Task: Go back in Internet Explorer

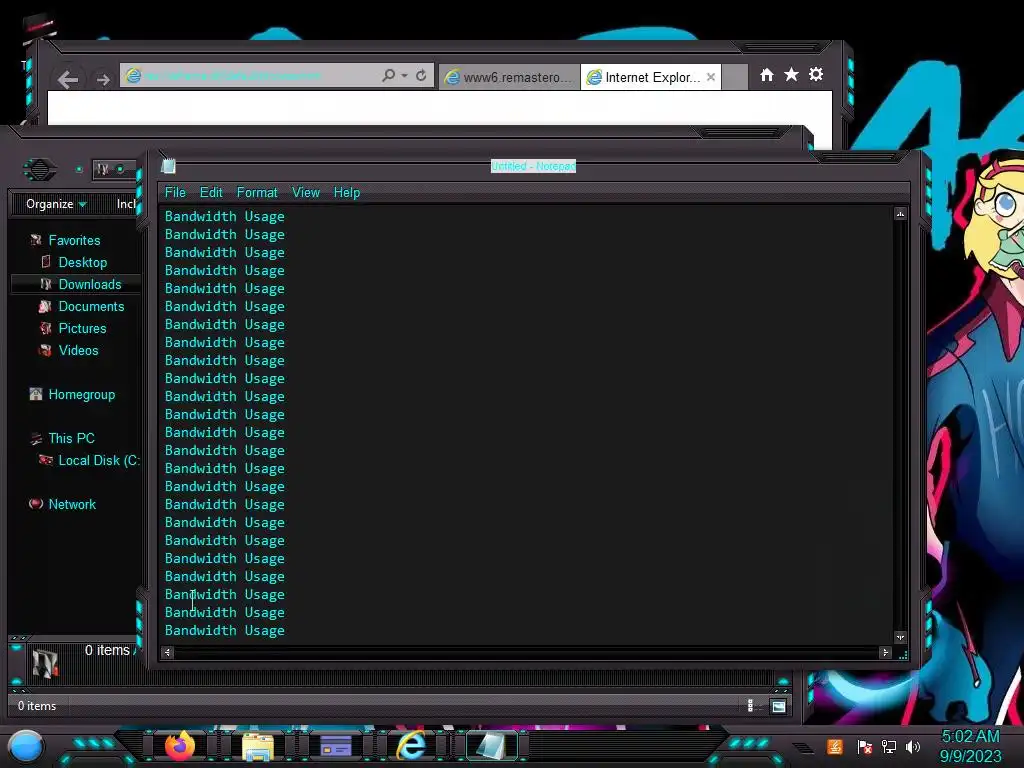Action: [68, 80]
